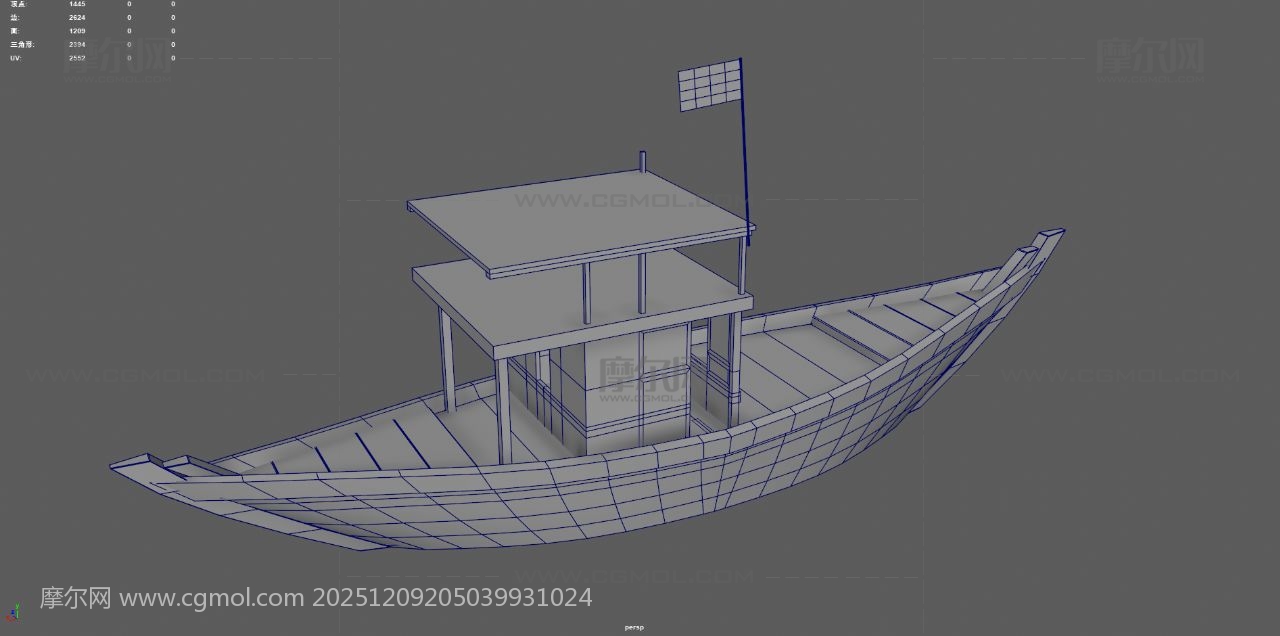The image size is (1280, 636).
Task: Click the persp camera name label
Action: (634, 628)
